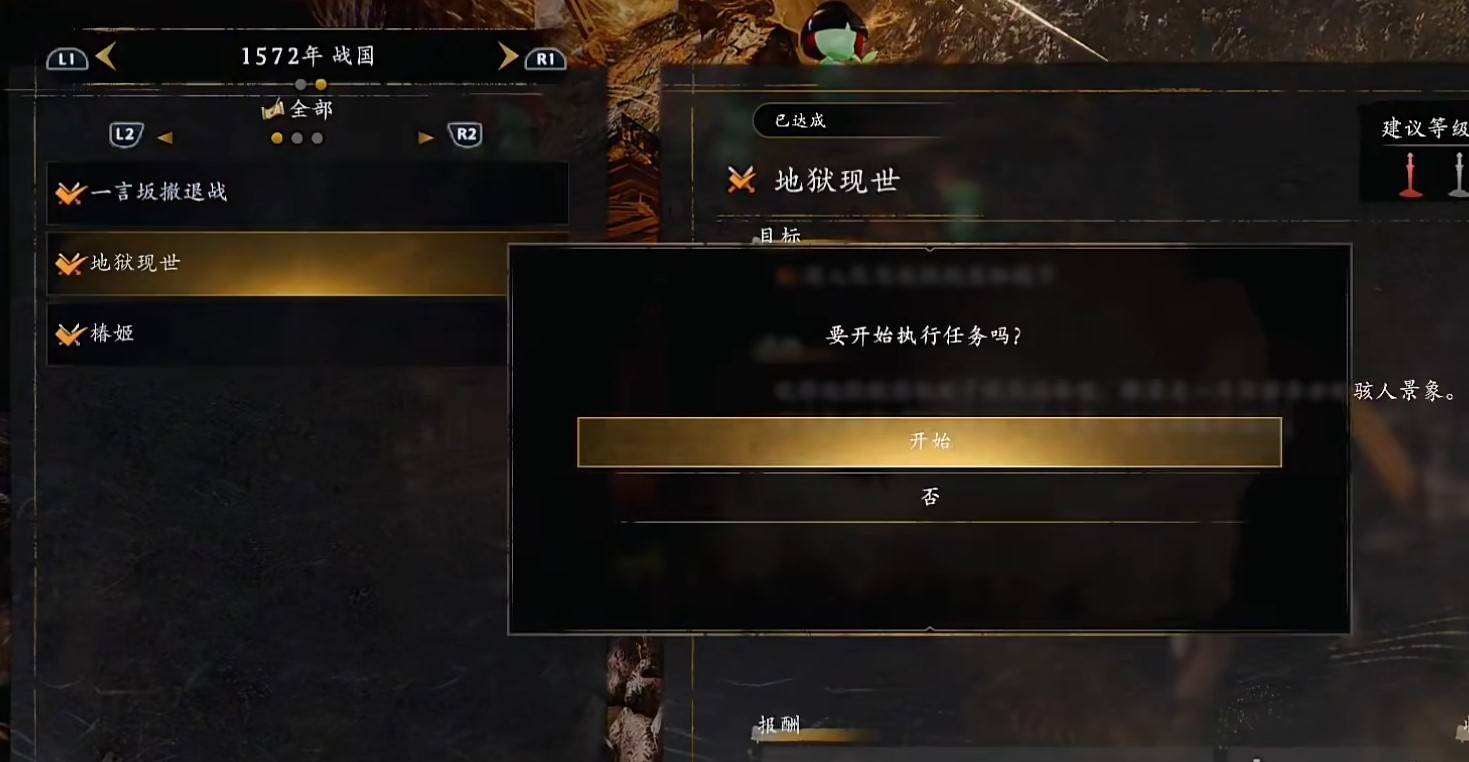Select highlighted 地狱现世 mission entry
Viewport: 1469px width, 762px height.
[277, 264]
